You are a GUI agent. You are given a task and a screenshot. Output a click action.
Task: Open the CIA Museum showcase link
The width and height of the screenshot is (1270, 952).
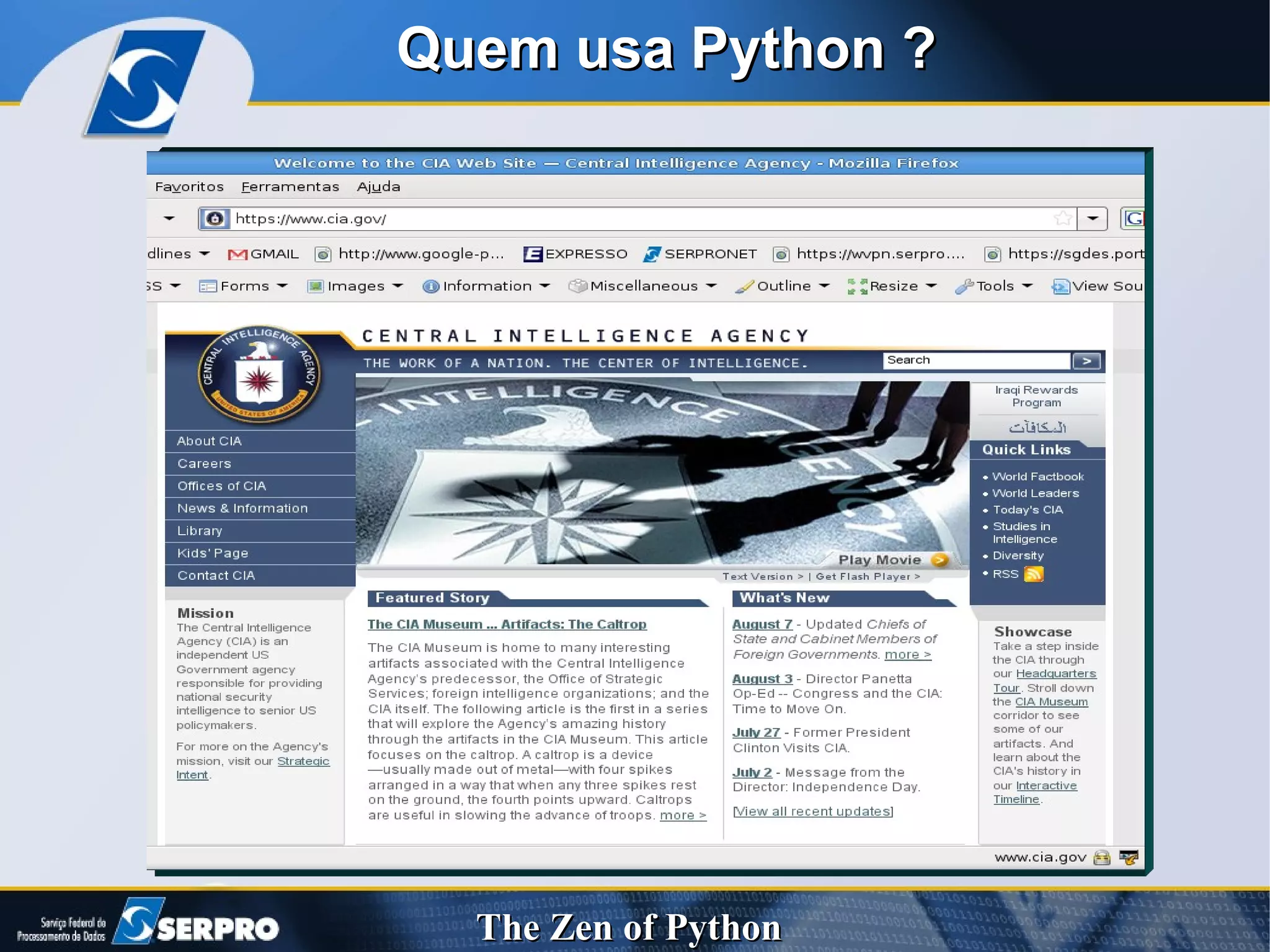pos(1051,702)
